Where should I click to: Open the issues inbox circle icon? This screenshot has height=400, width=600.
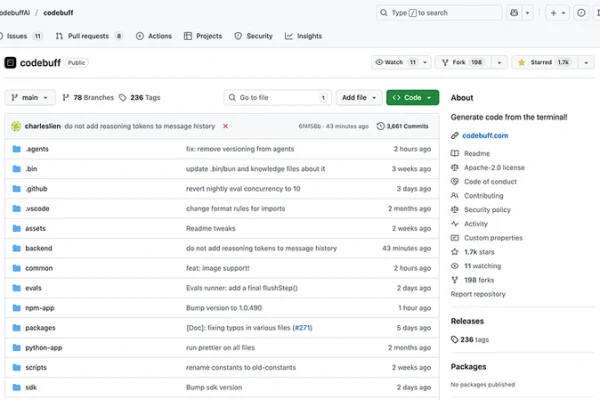click(x=581, y=13)
